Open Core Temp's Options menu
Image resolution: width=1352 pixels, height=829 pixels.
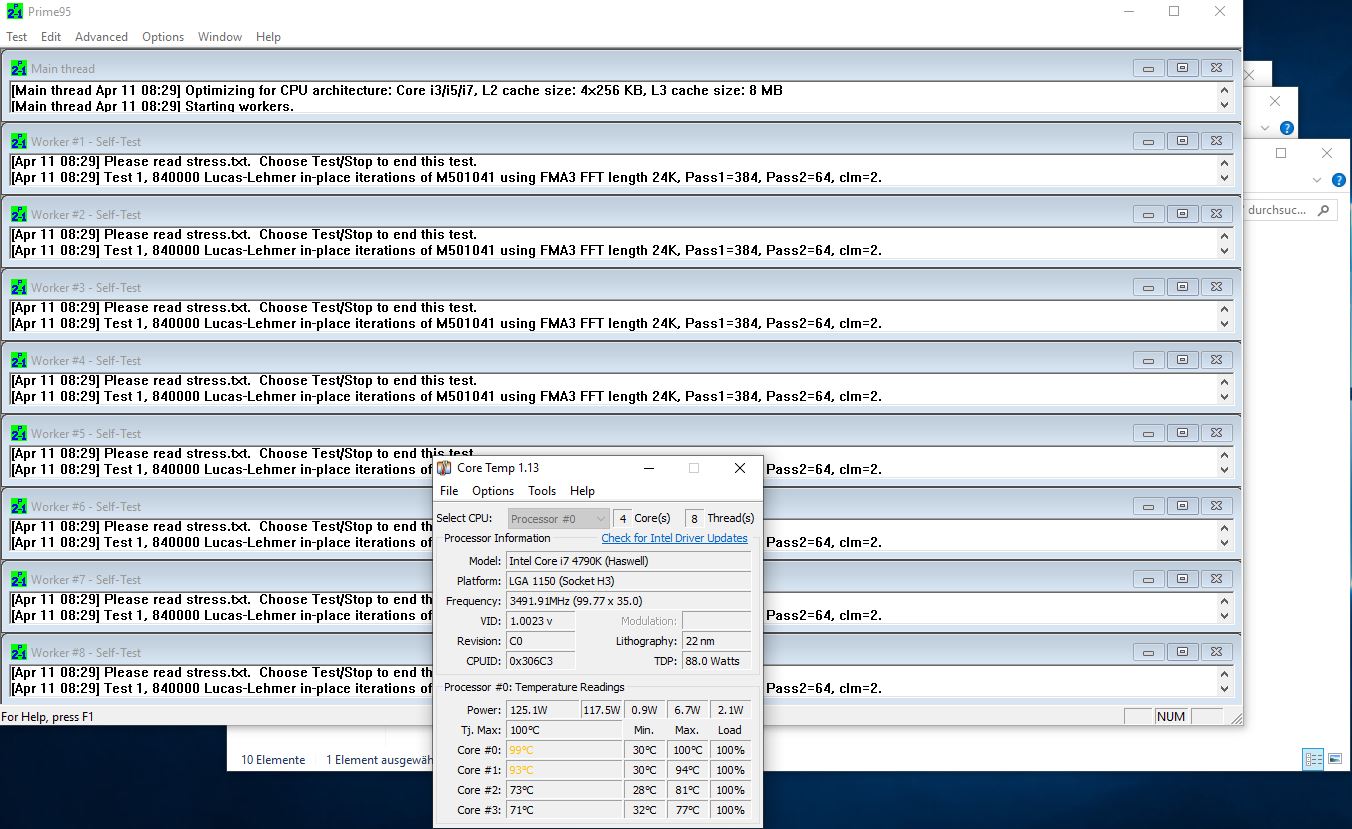pyautogui.click(x=493, y=491)
